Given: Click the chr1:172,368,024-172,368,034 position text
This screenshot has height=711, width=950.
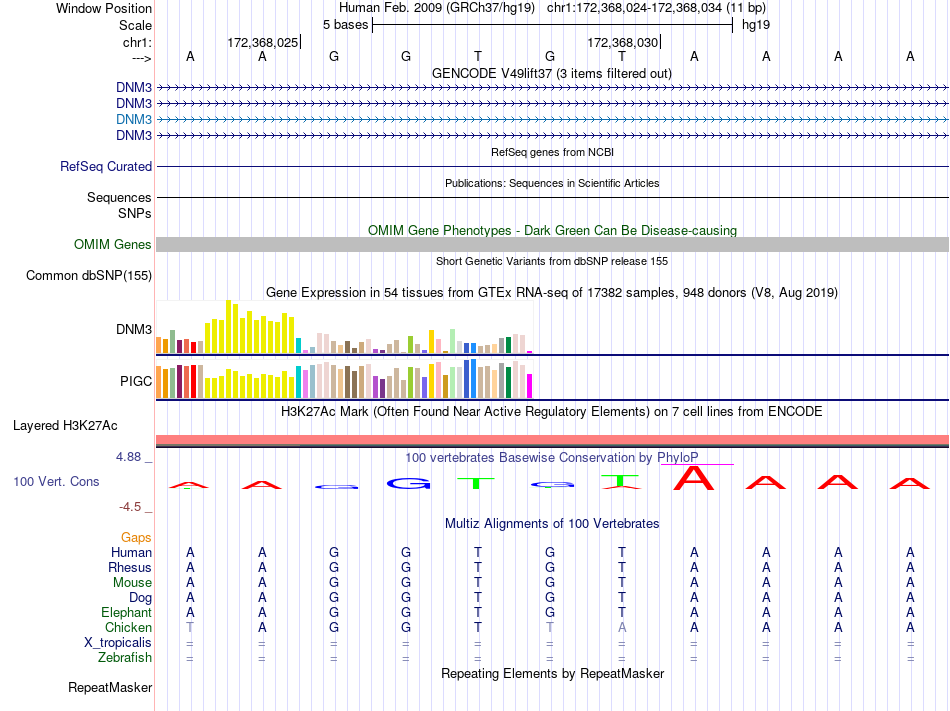Looking at the screenshot, I should click(634, 8).
